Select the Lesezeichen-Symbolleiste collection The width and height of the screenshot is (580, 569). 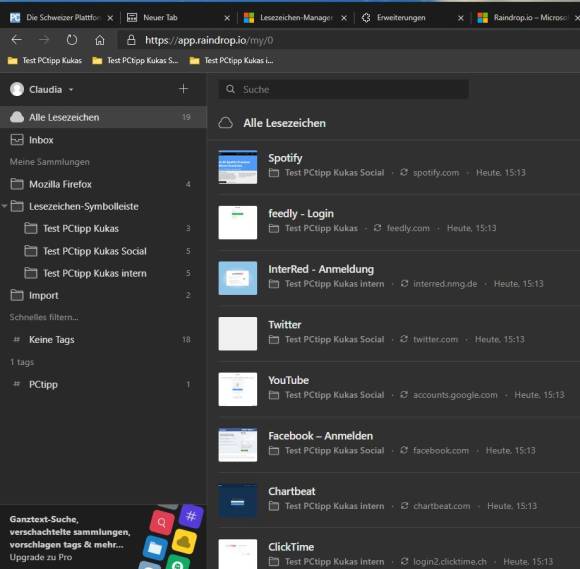click(x=103, y=206)
